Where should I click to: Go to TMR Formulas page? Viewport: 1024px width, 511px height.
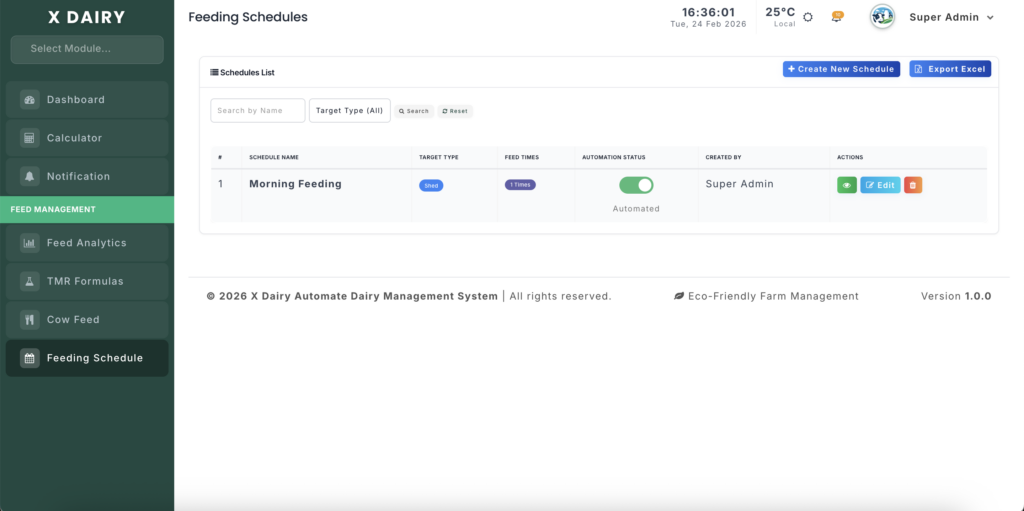pos(87,281)
